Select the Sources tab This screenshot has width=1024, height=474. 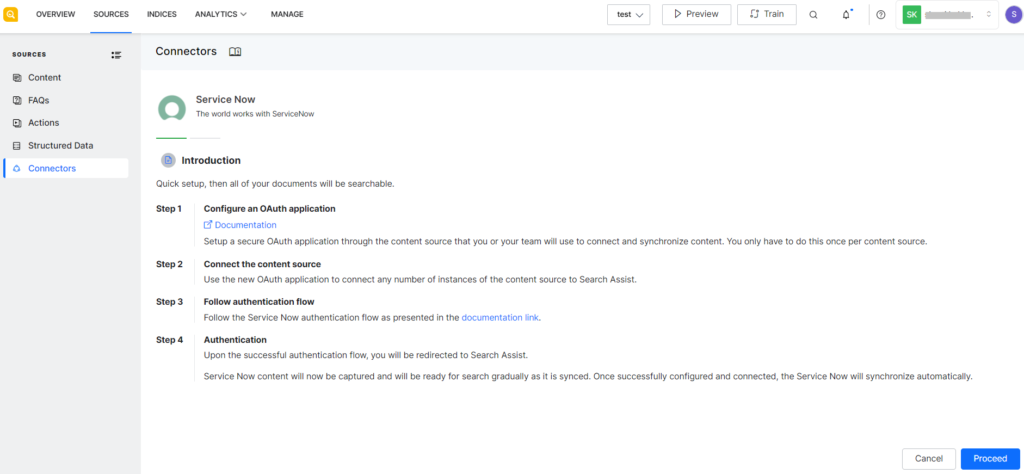coord(111,14)
